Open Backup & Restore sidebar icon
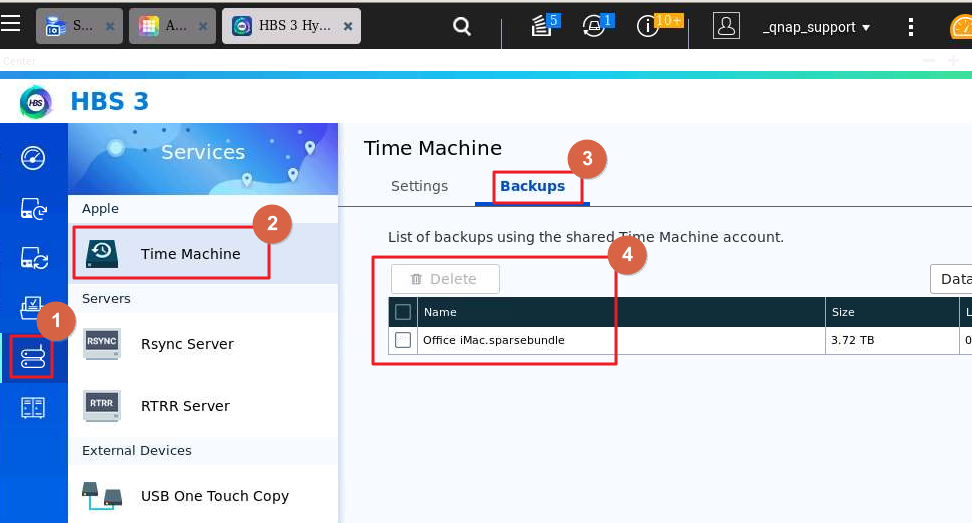 click(33, 209)
